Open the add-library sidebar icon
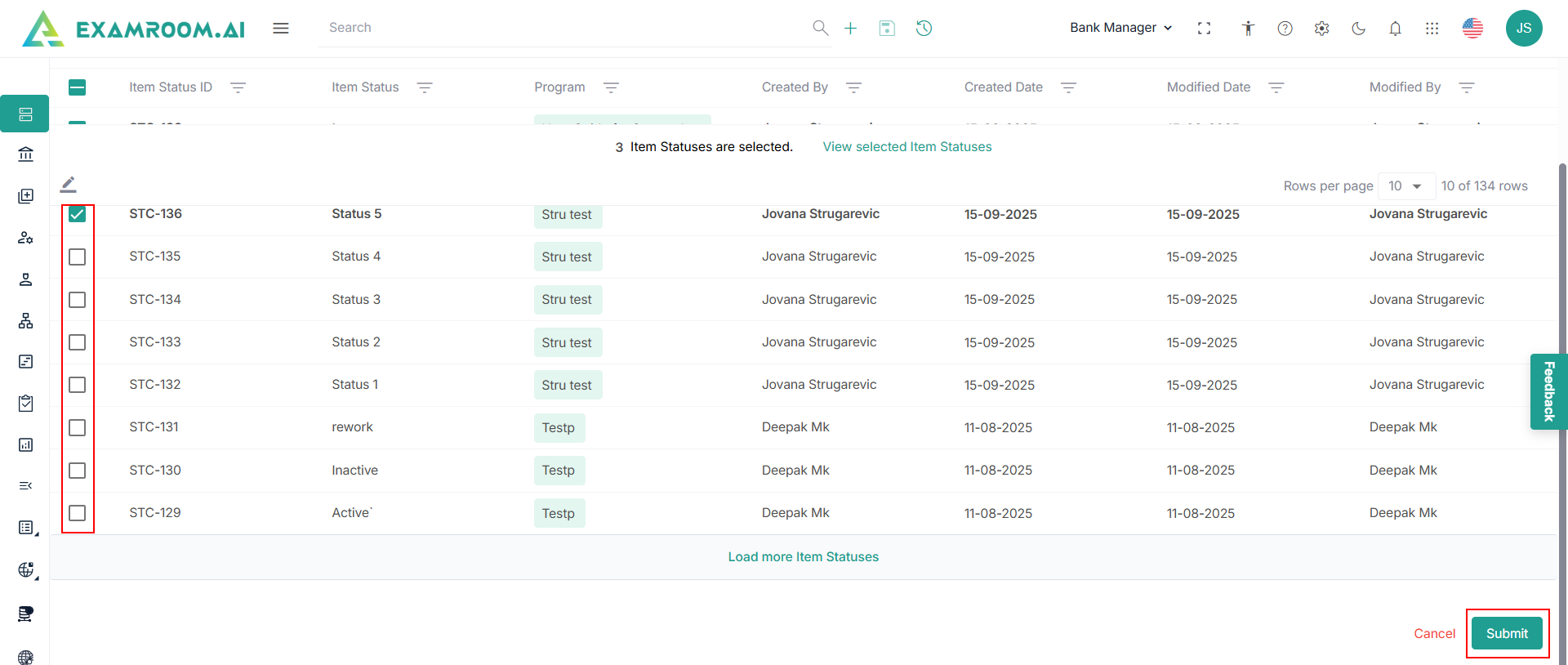The width and height of the screenshot is (1568, 665). click(x=26, y=196)
